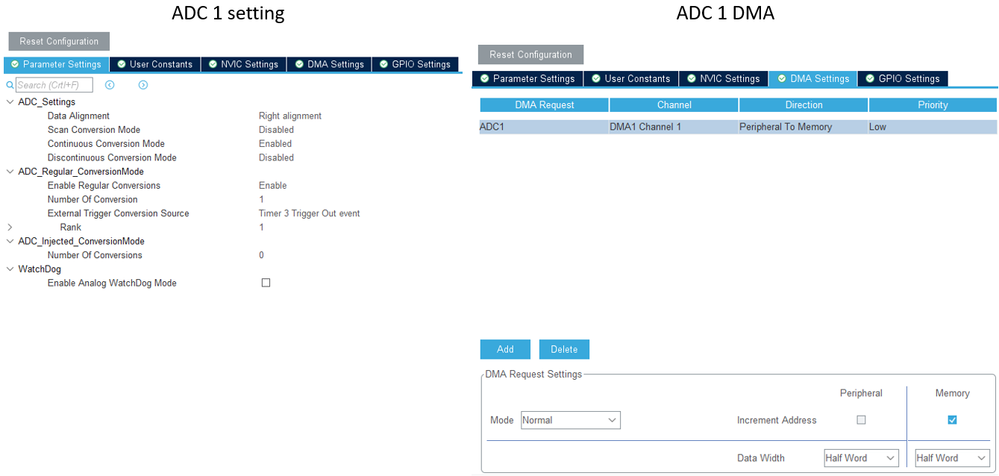Click the DMA Request column header
Viewport: 999px width, 476px height.
544,105
